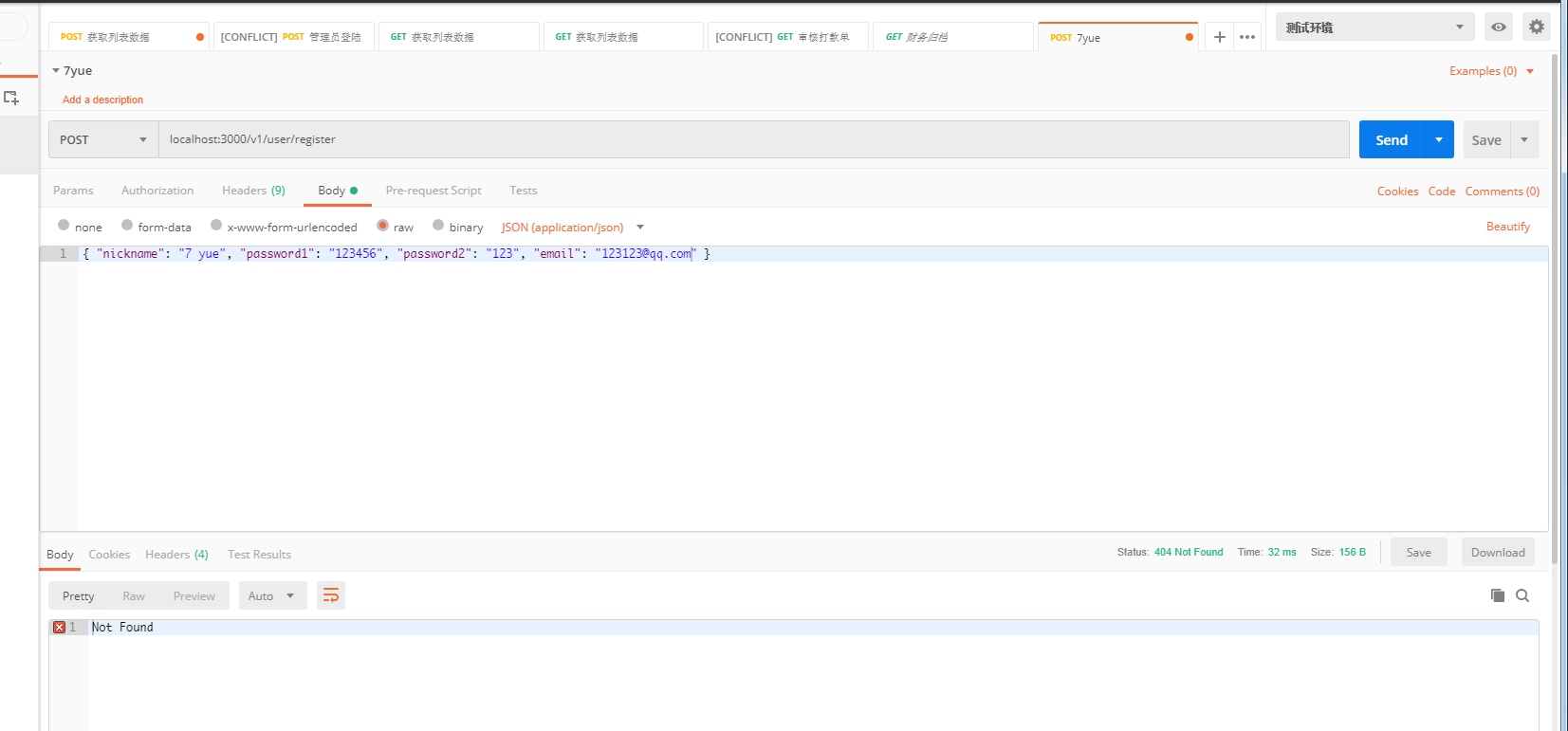Open the Send button dropdown arrow
This screenshot has height=731, width=1568.
click(1439, 139)
